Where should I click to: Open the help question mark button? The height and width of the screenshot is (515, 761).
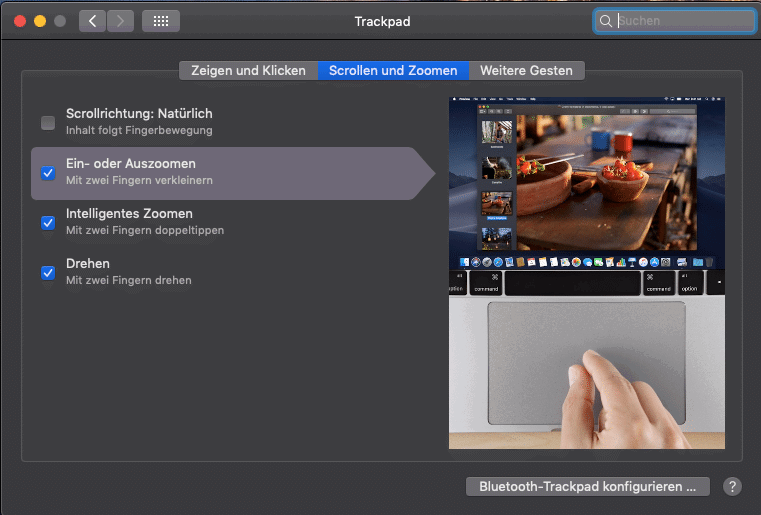click(x=732, y=487)
